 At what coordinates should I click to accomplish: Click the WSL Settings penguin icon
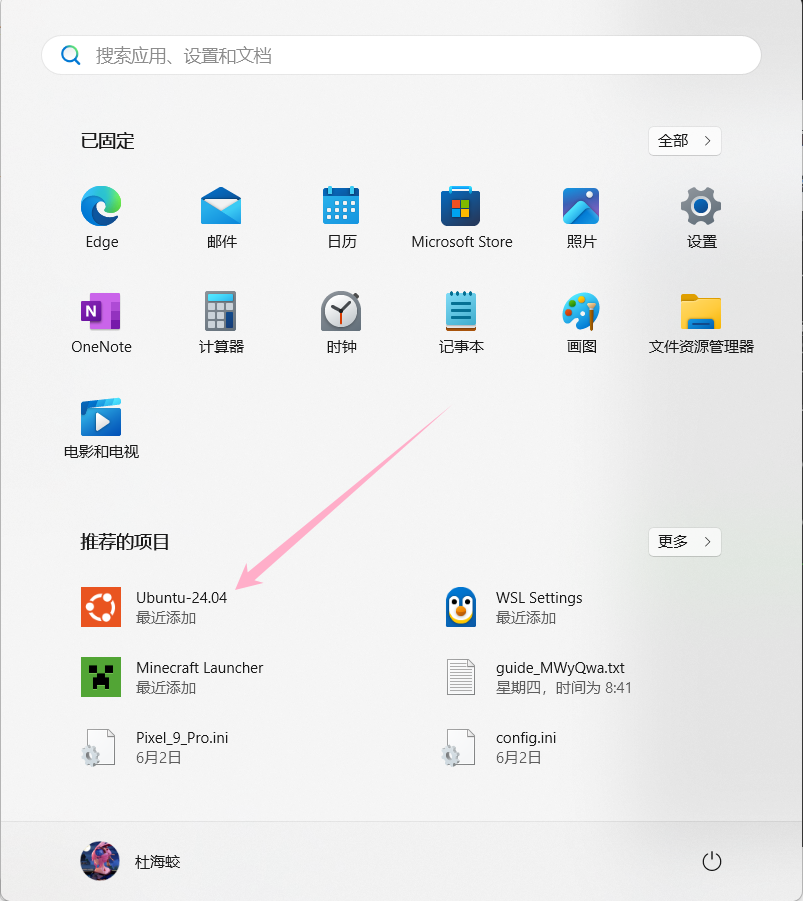[x=461, y=607]
